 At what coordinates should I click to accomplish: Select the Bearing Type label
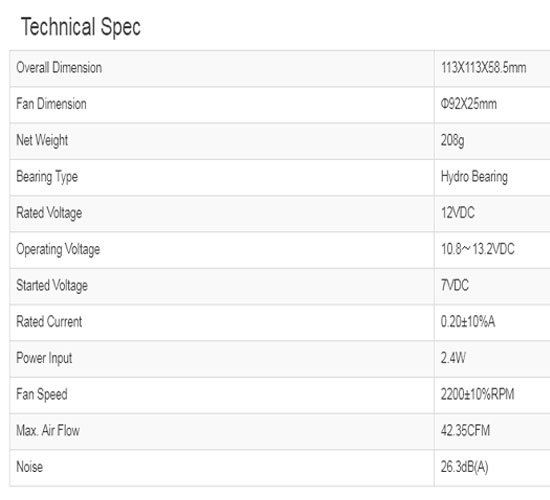pyautogui.click(x=47, y=176)
